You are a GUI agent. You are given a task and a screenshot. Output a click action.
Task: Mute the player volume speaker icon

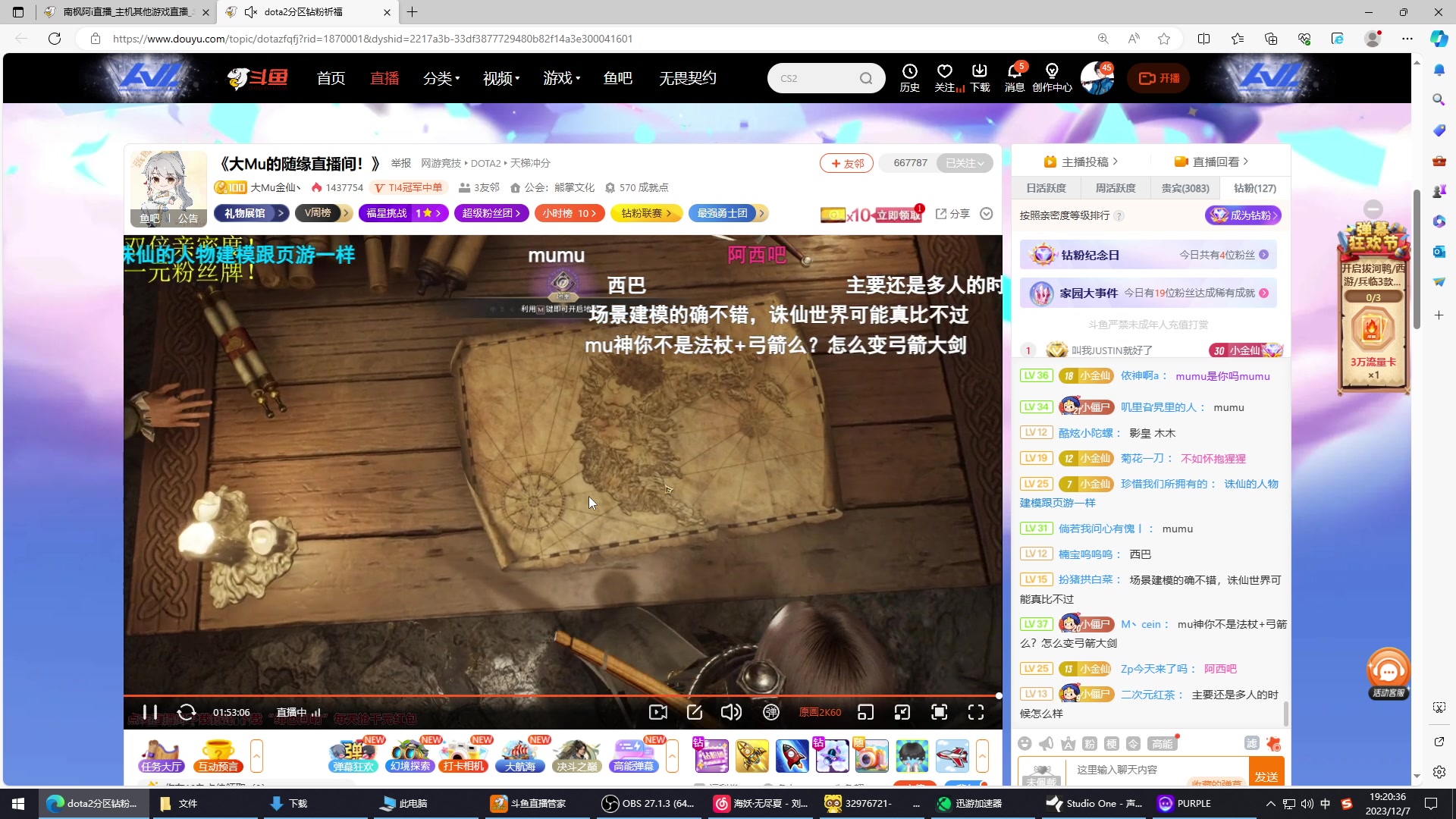click(x=731, y=712)
